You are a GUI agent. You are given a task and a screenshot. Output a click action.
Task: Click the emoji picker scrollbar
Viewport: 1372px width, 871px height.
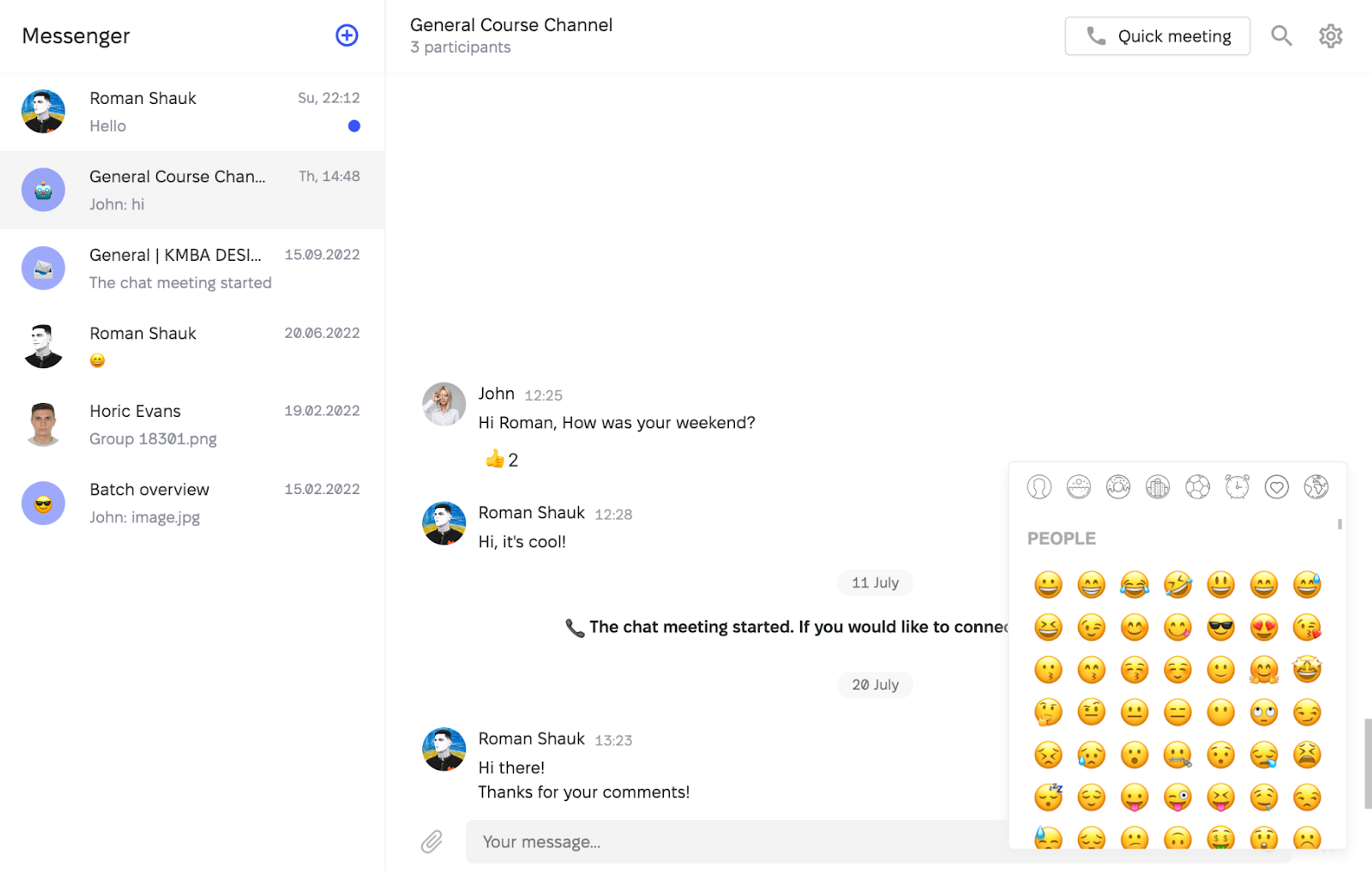coord(1339,524)
